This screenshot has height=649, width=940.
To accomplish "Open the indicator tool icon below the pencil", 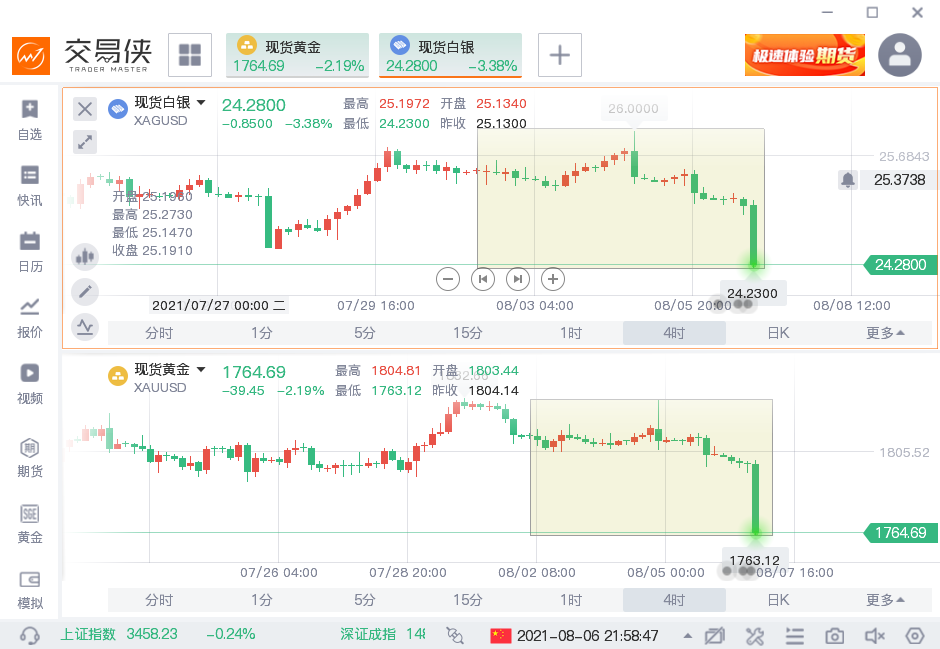I will click(x=86, y=325).
